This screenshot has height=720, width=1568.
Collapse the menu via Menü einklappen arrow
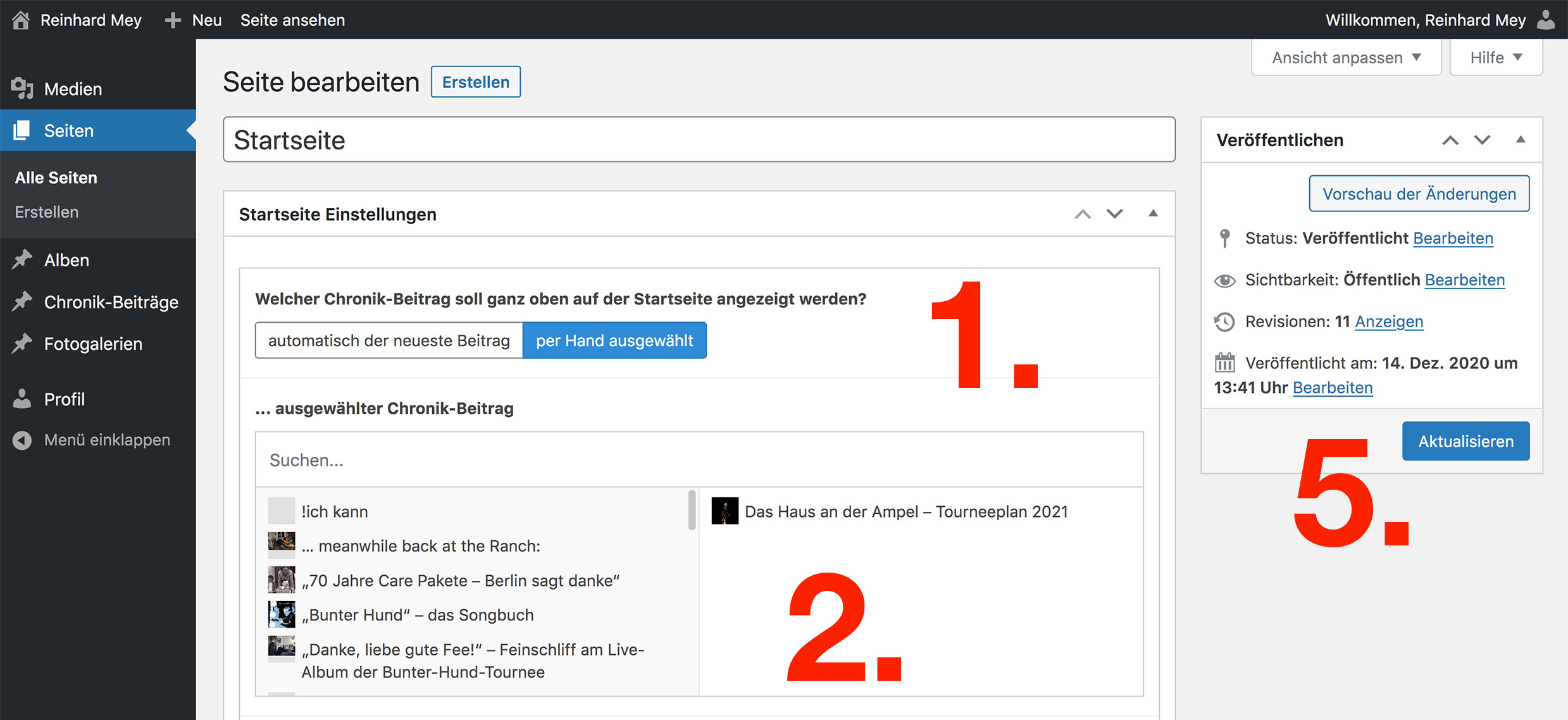coord(22,440)
